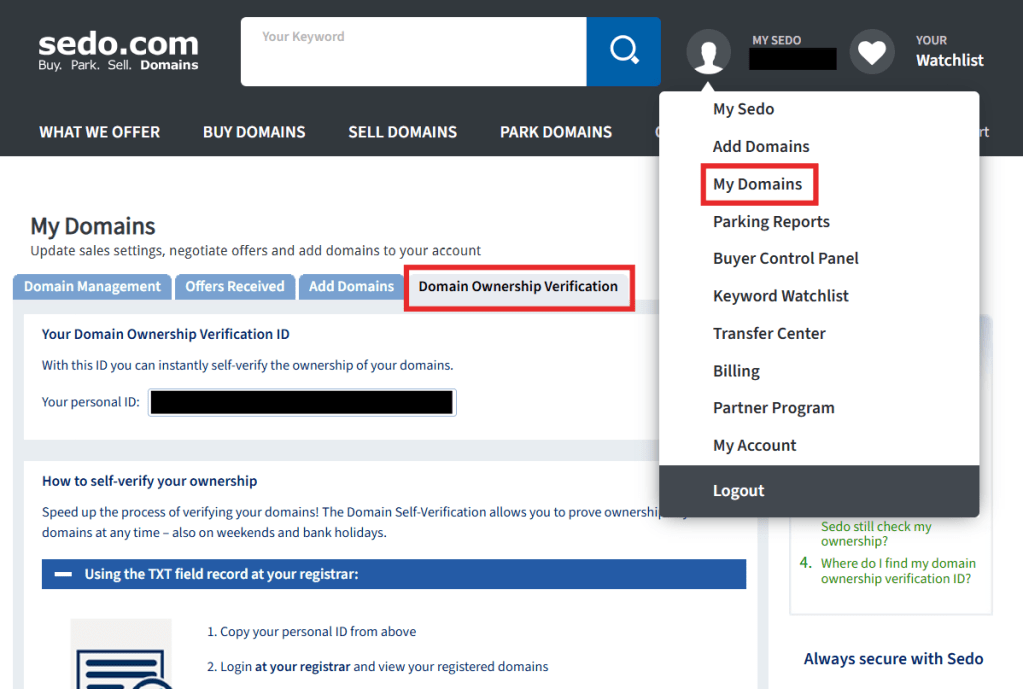Expand the Sell Domains navigation menu
1023x689 pixels.
[402, 132]
